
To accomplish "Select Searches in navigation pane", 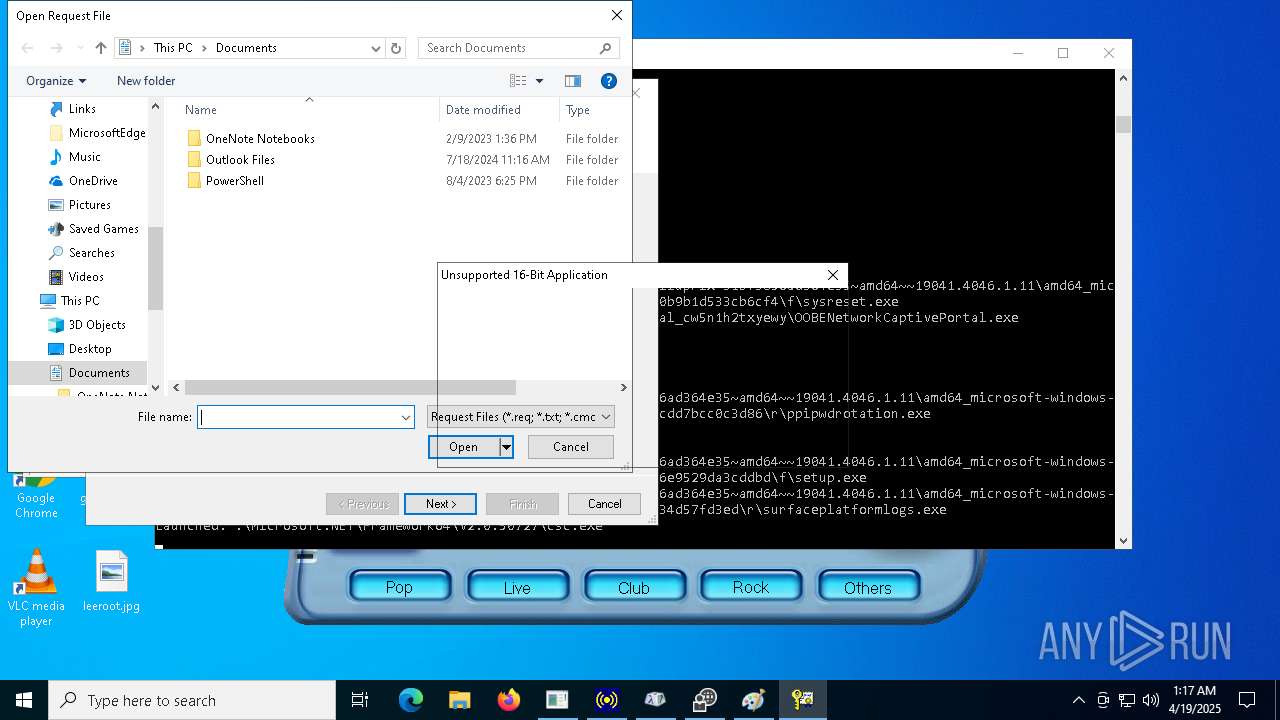I will (91, 253).
